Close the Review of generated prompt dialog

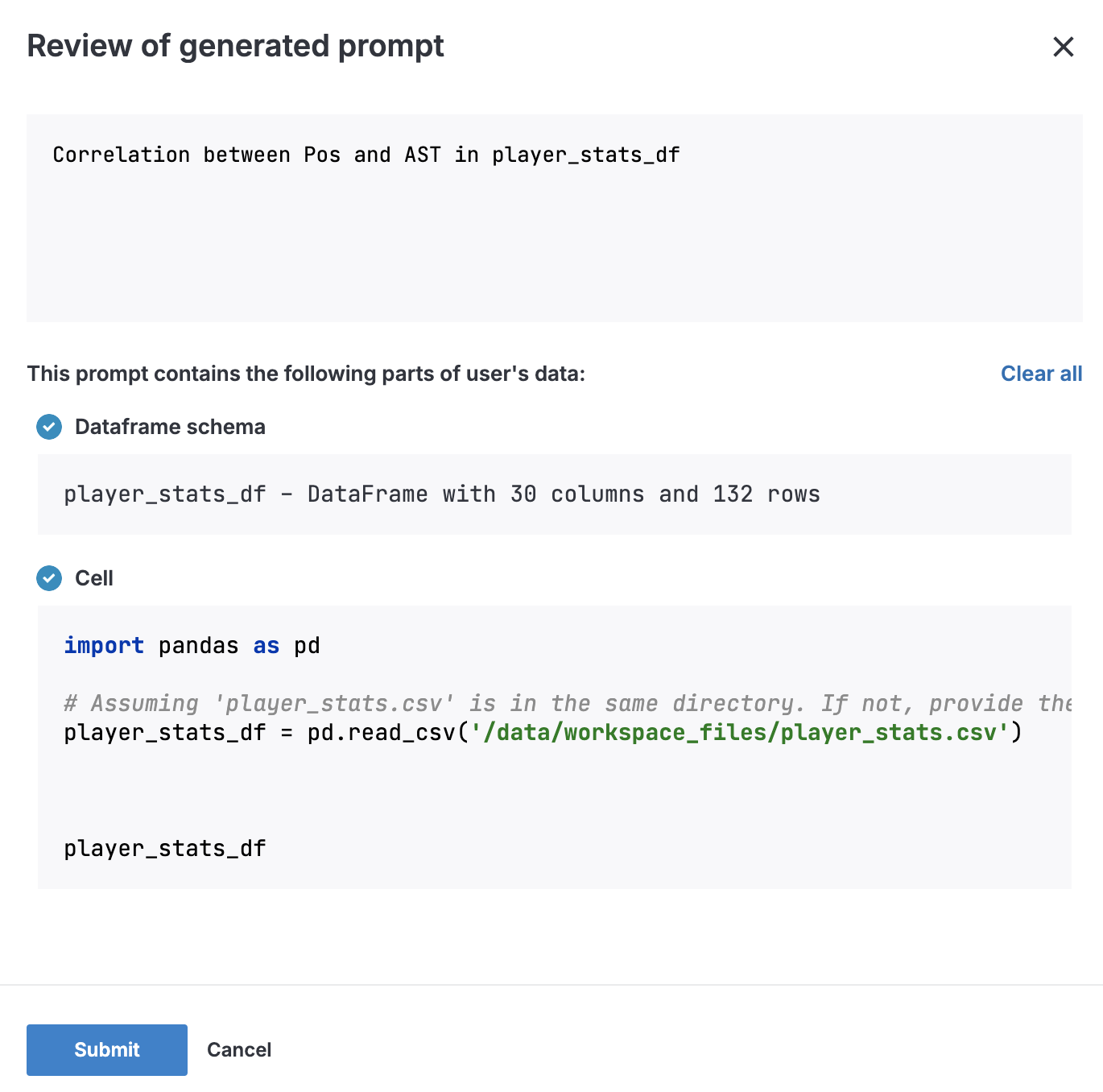1064,47
